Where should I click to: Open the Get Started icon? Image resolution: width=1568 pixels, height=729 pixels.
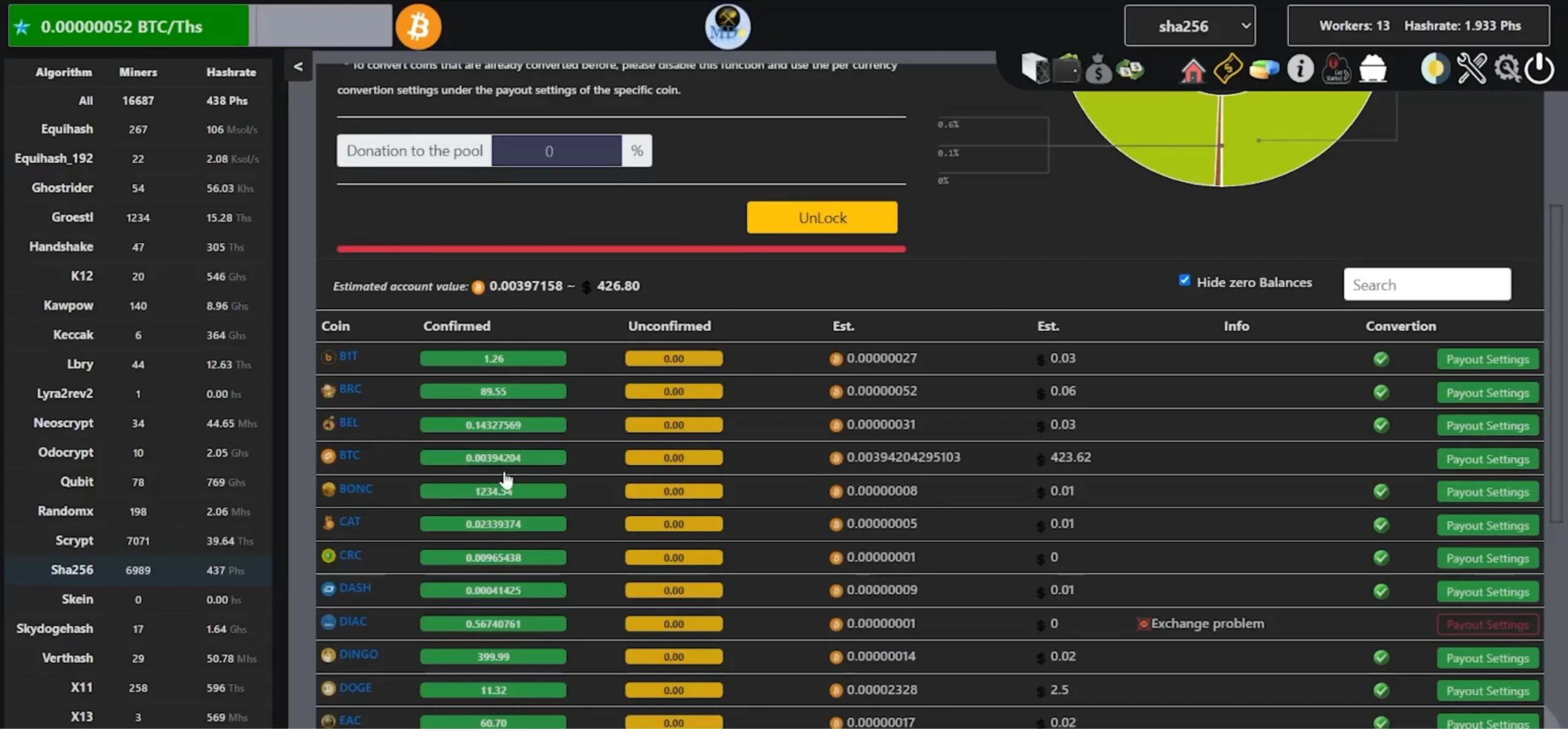1336,69
